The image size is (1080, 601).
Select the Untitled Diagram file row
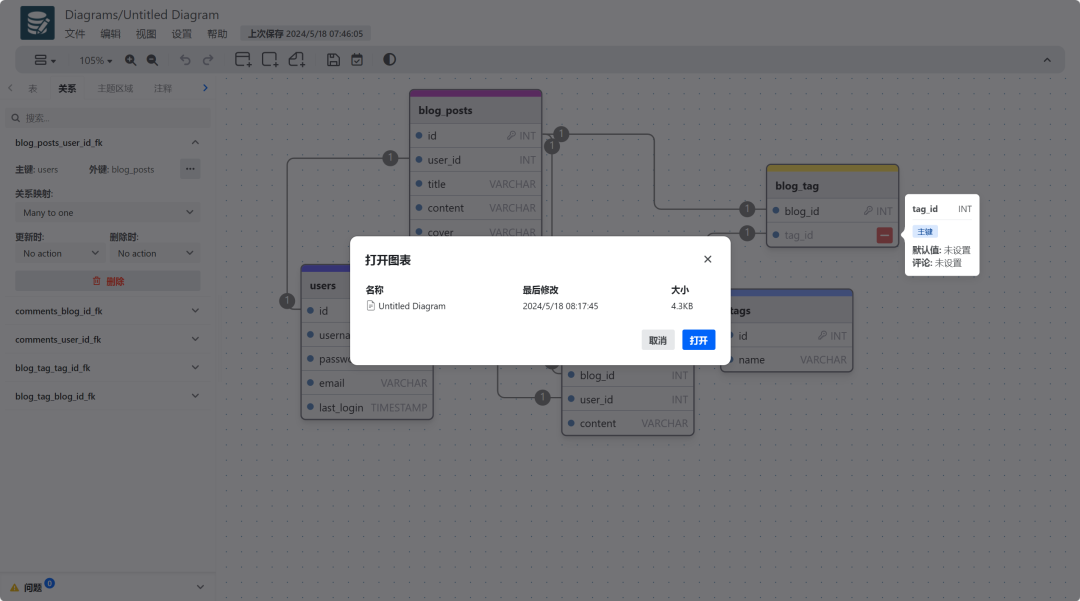[x=412, y=306]
